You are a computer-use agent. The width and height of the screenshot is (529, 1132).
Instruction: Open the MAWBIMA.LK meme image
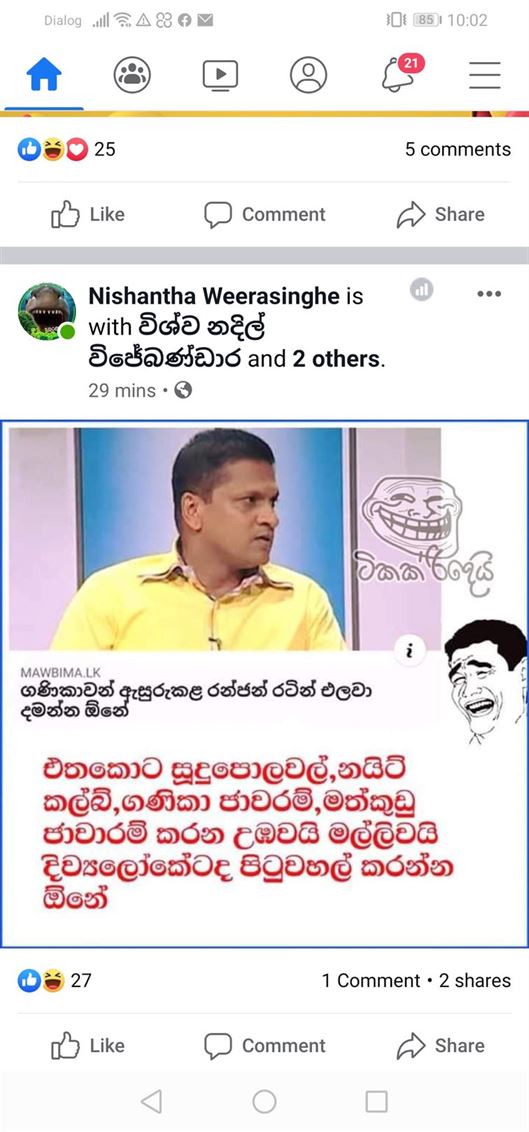click(264, 683)
